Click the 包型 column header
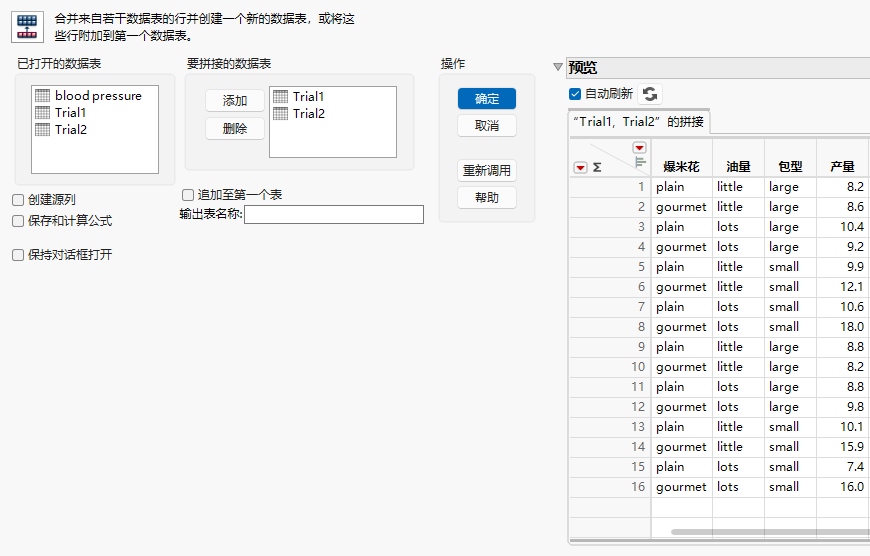The height and width of the screenshot is (556, 870). tap(791, 166)
